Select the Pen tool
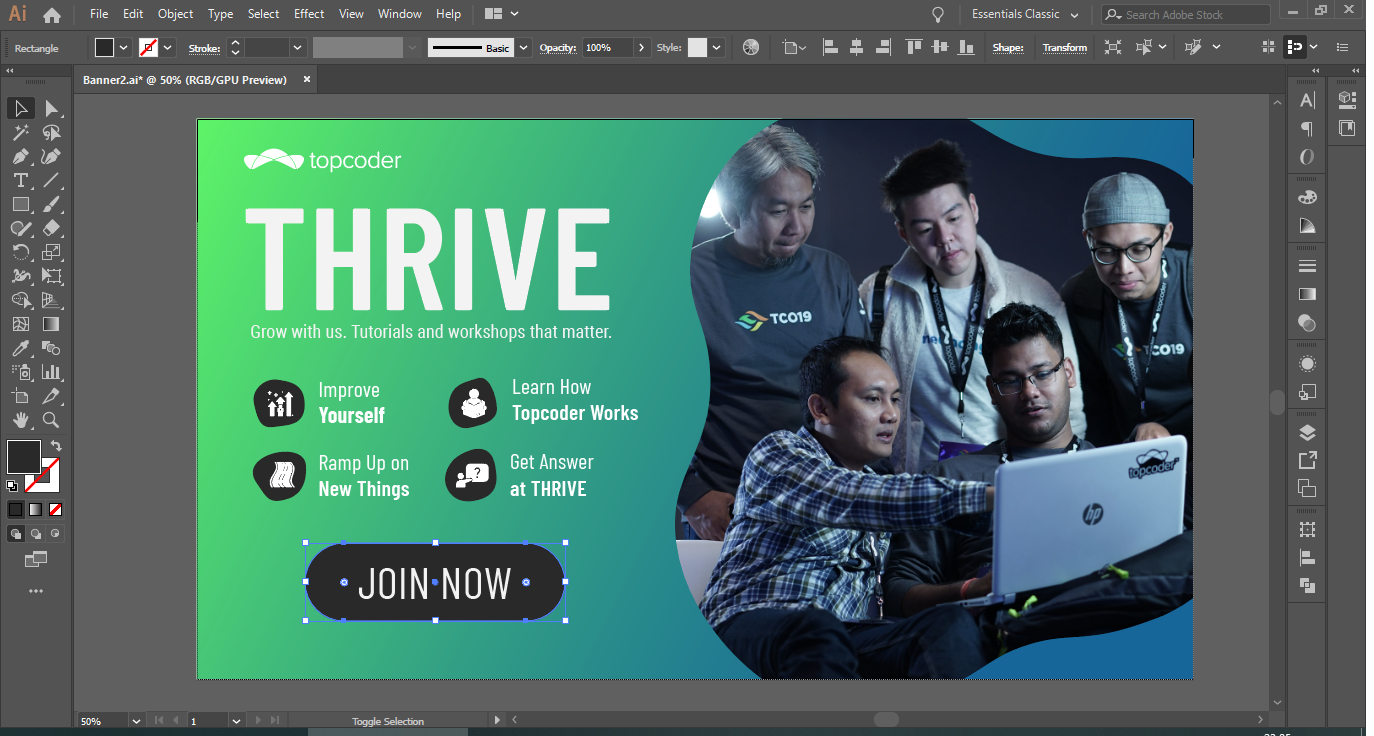 point(21,156)
